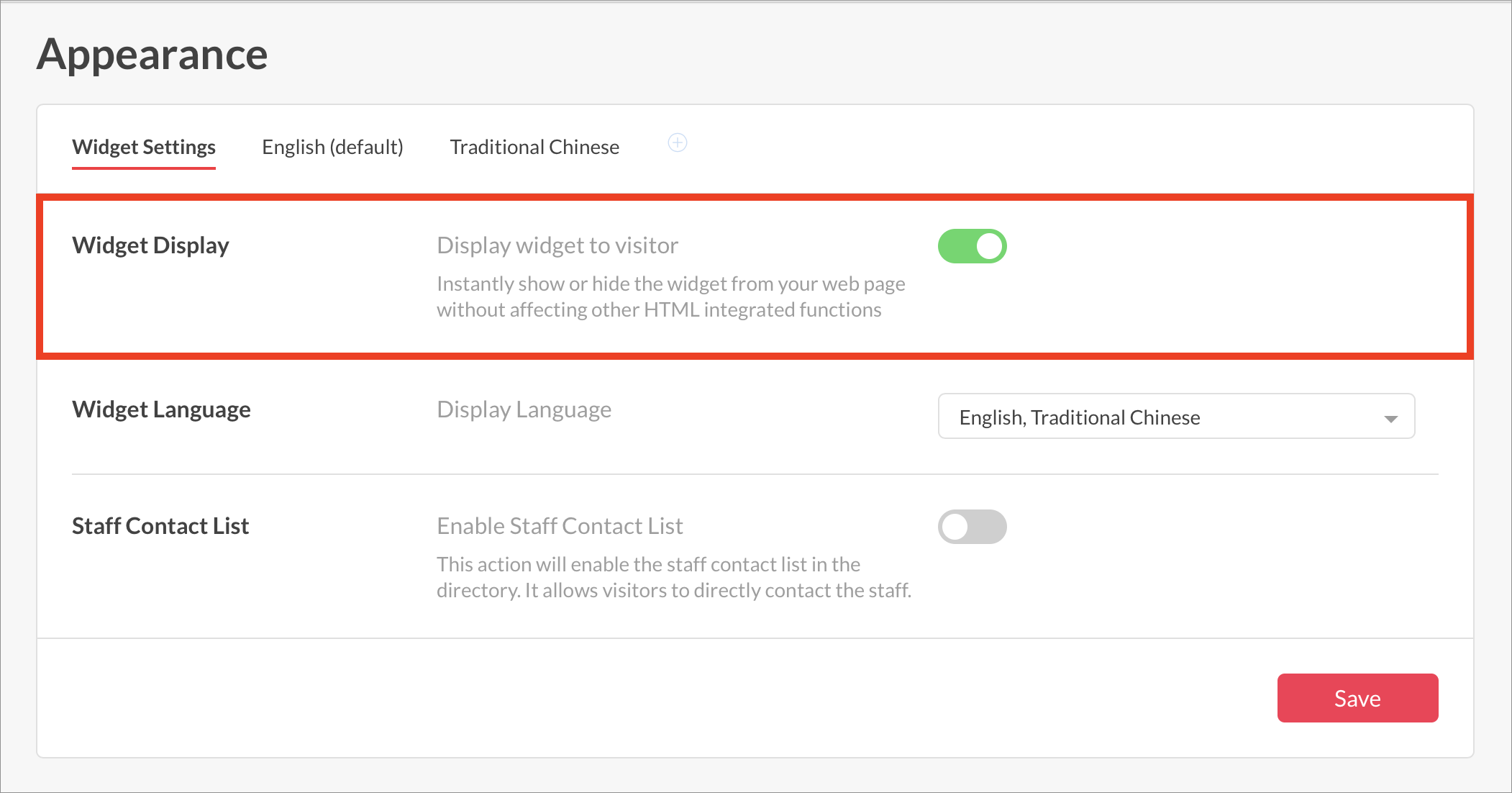Image resolution: width=1512 pixels, height=793 pixels.
Task: Click the Enable Staff Contact List text
Action: [560, 526]
